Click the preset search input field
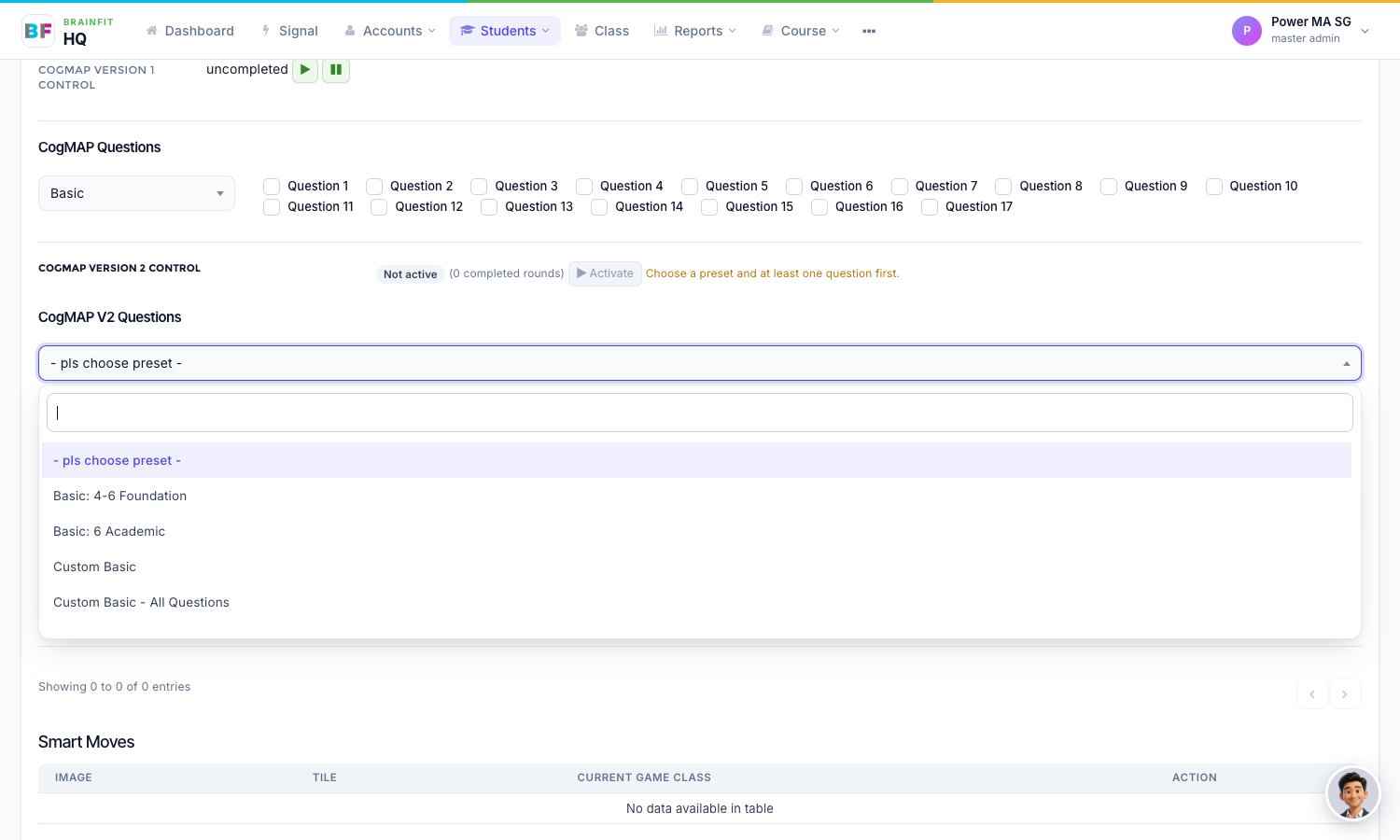 pyautogui.click(x=700, y=413)
